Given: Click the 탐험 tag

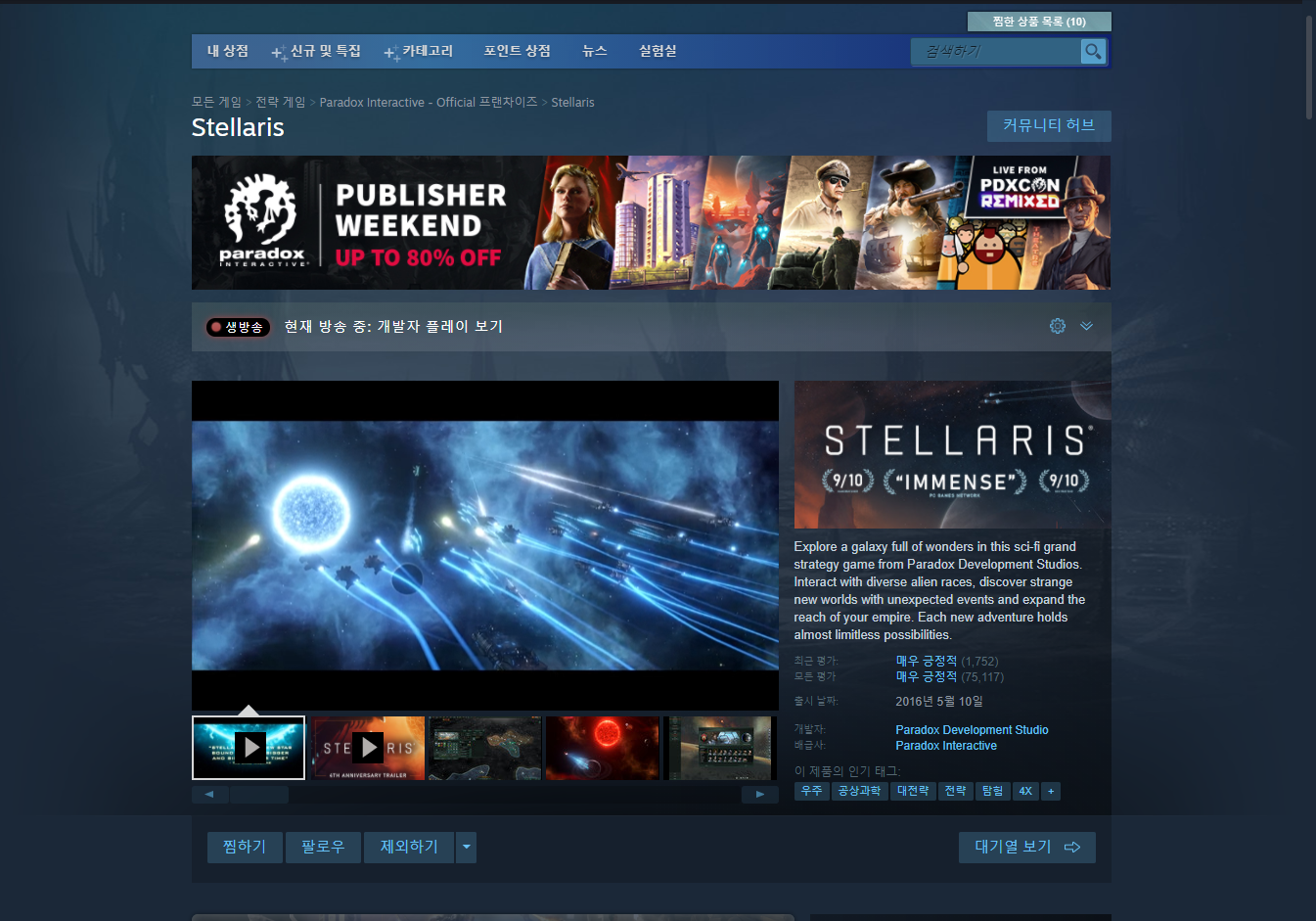Looking at the screenshot, I should pyautogui.click(x=992, y=791).
